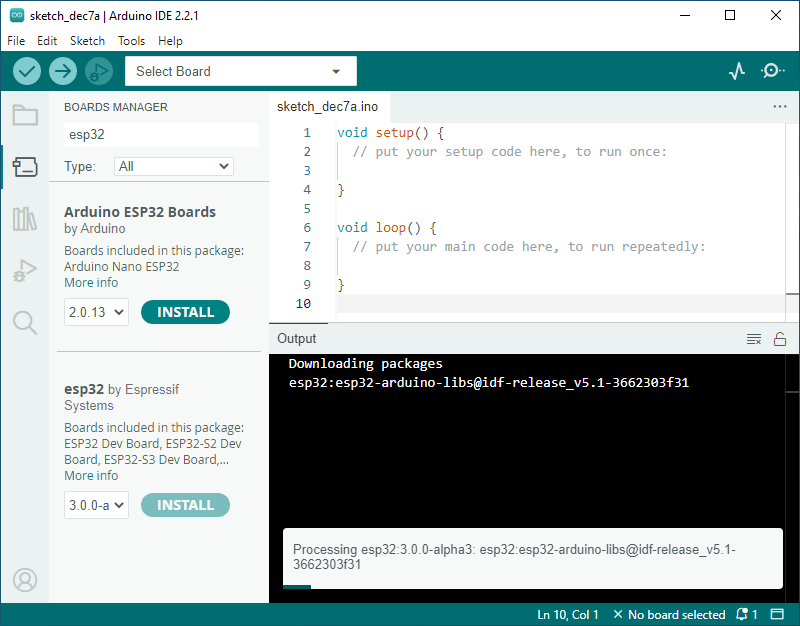The image size is (800, 626).
Task: Open More info link for esp32 by Espressif
Action: [91, 475]
